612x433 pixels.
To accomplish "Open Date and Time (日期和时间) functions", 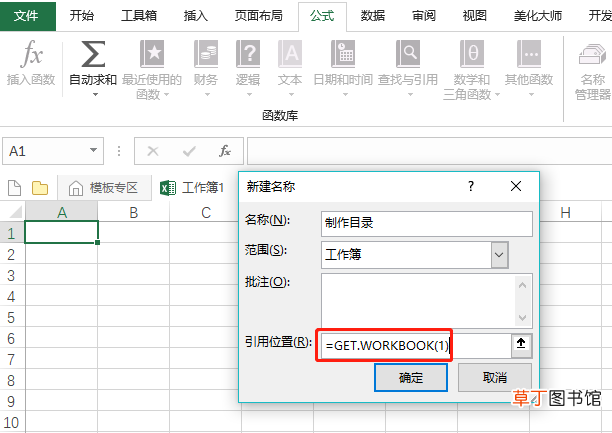I will [343, 68].
